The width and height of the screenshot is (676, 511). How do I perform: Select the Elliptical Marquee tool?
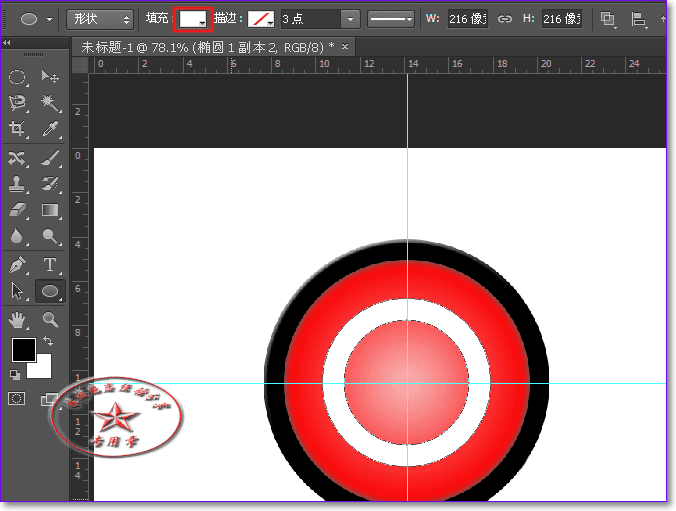click(17, 77)
